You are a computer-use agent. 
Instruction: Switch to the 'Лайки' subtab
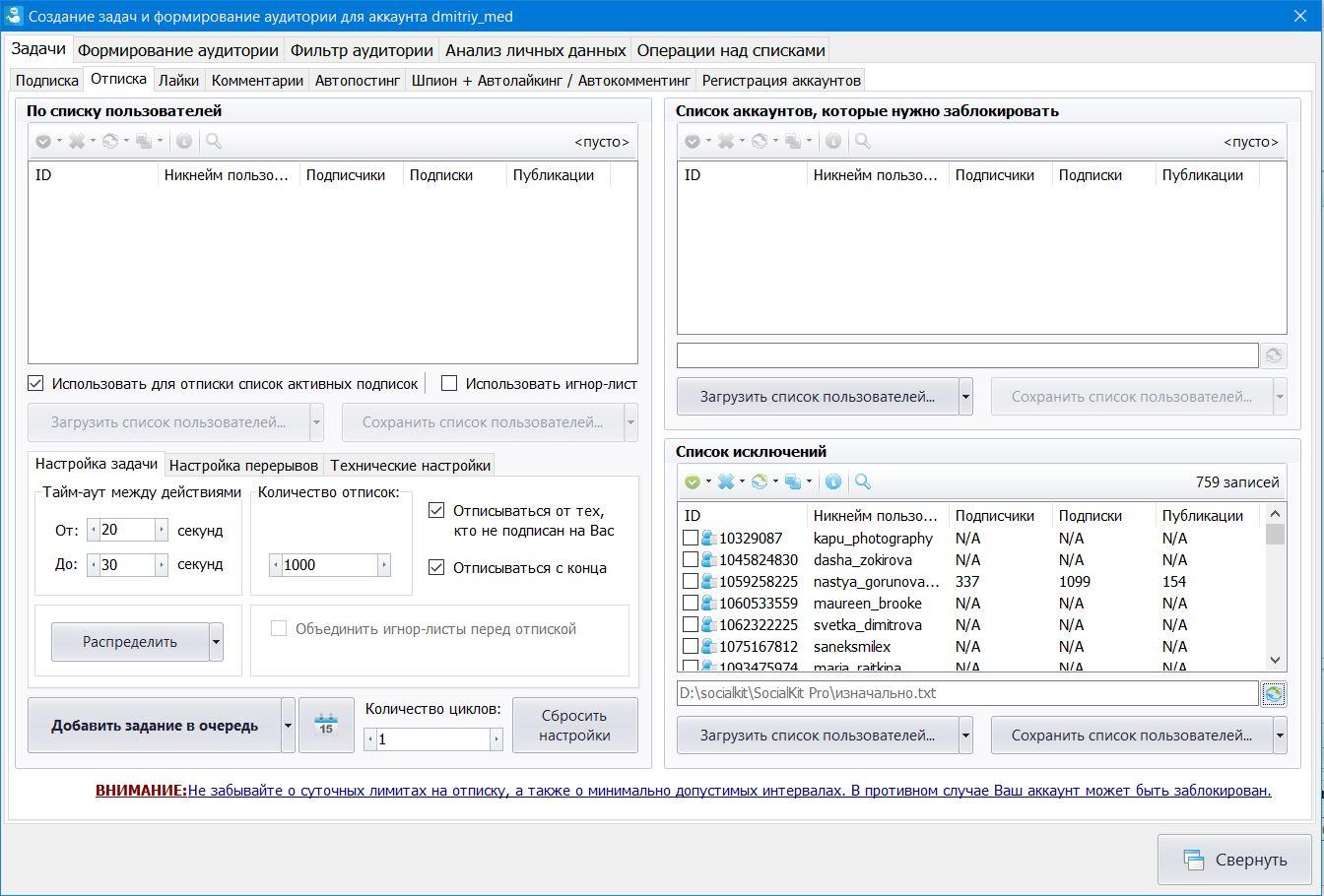pyautogui.click(x=178, y=81)
